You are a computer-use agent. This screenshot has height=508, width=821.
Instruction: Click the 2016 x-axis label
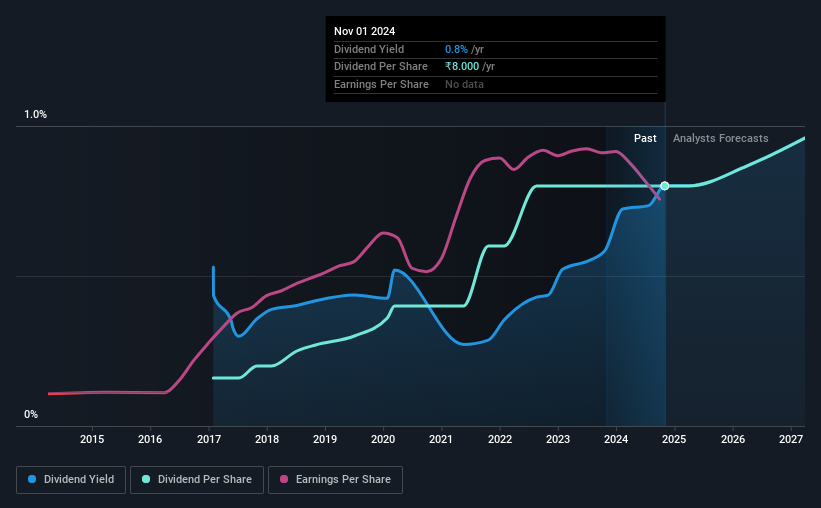(x=150, y=439)
